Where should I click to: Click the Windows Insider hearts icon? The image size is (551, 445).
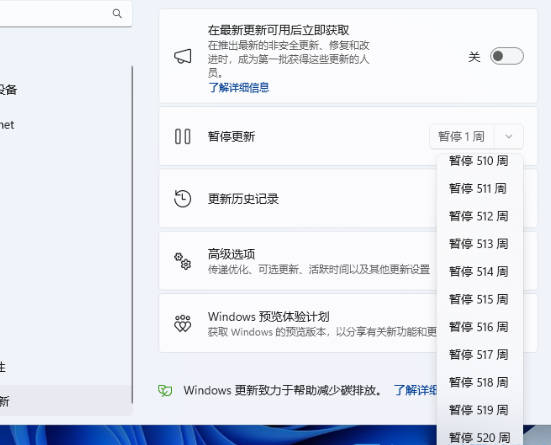point(183,323)
